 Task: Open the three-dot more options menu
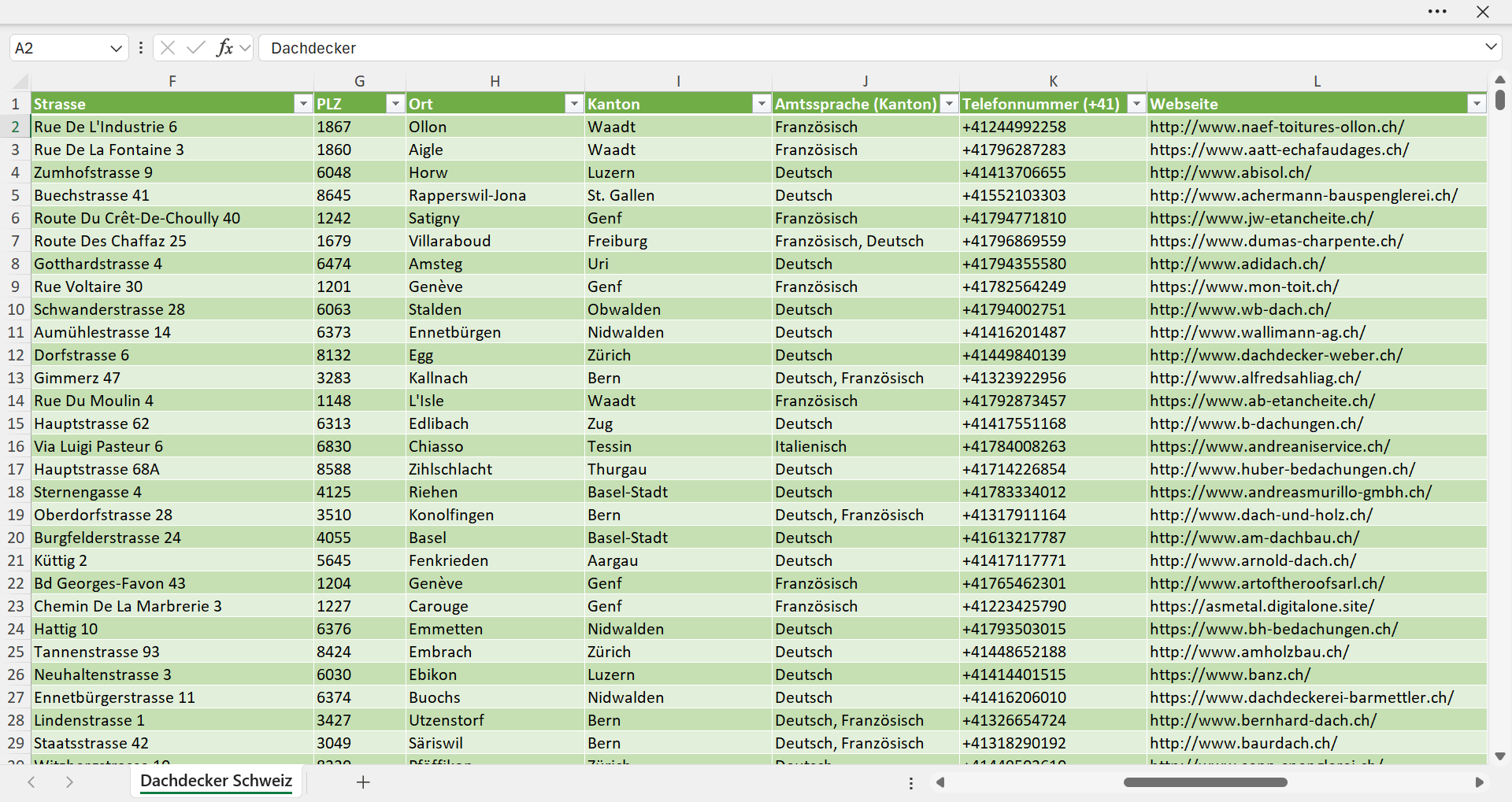pos(1437,12)
